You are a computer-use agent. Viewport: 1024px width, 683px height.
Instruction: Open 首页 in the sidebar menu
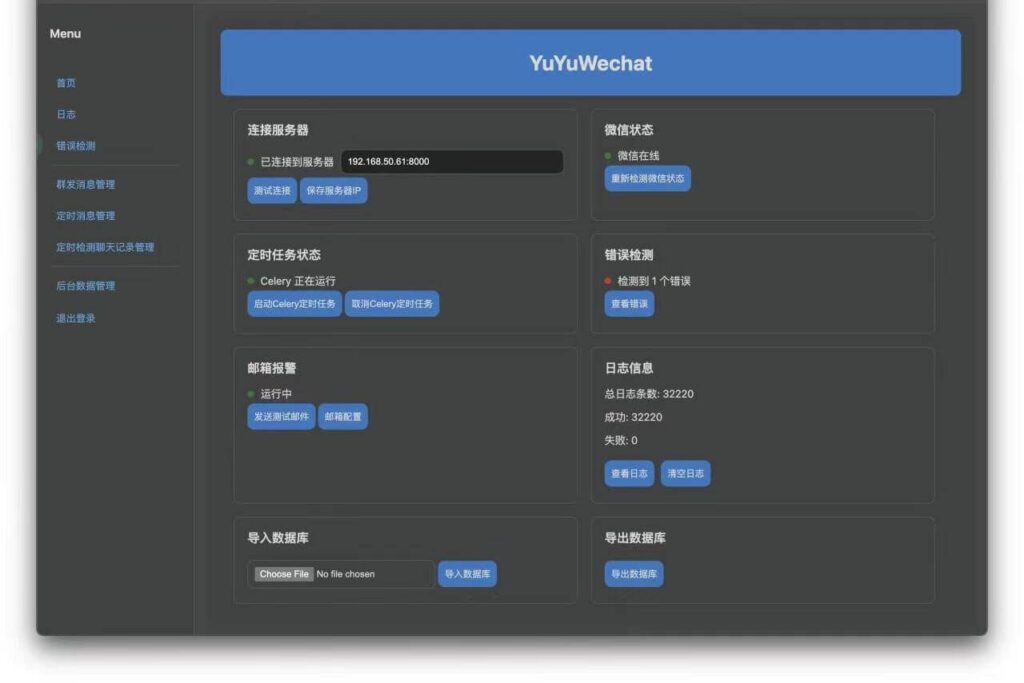pos(66,83)
